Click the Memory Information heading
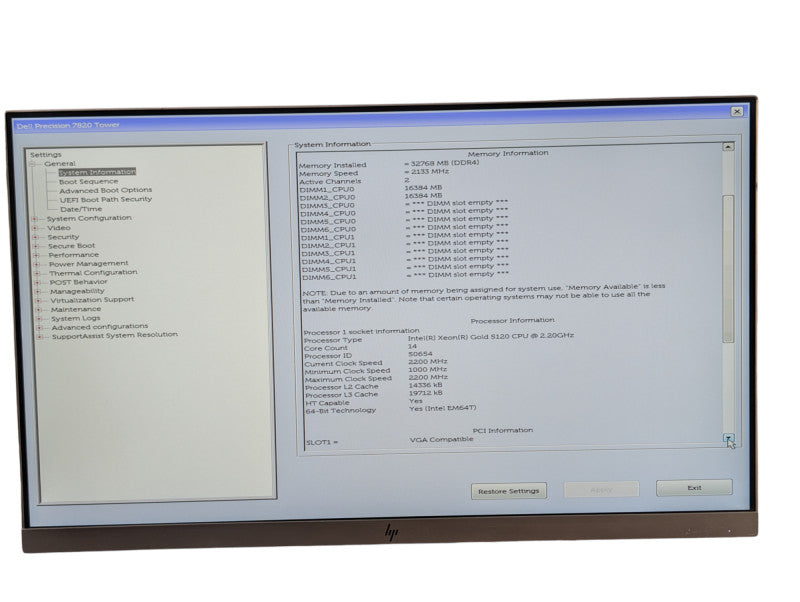The height and width of the screenshot is (602, 800). point(508,153)
